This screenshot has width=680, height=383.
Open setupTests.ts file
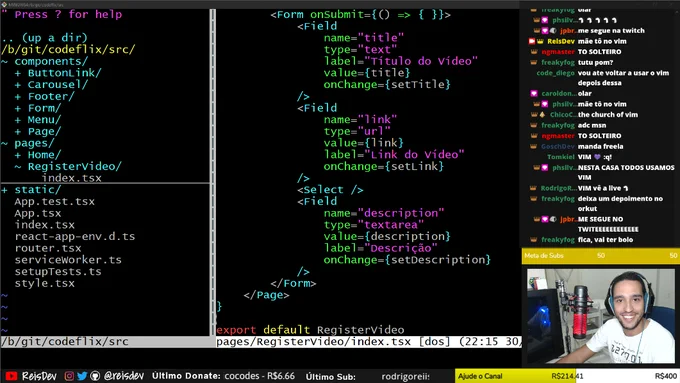[x=58, y=272]
